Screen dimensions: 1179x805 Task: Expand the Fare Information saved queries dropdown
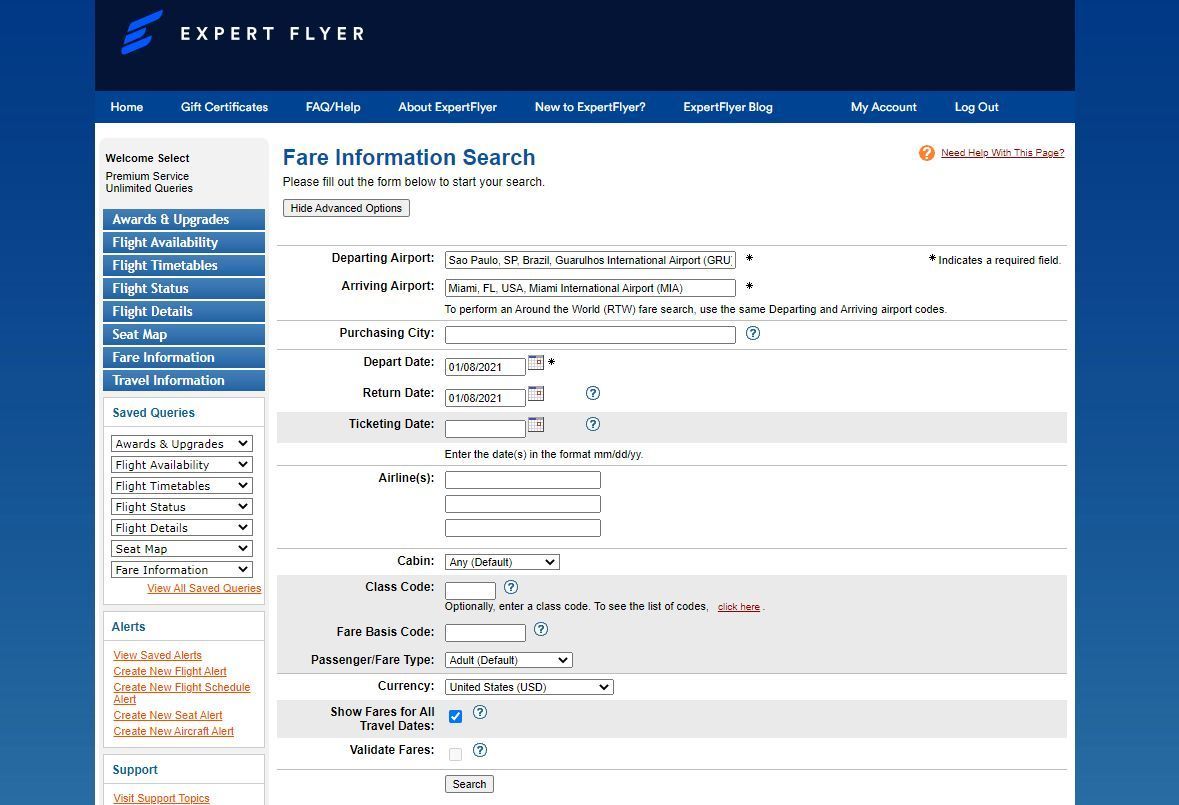(x=182, y=570)
